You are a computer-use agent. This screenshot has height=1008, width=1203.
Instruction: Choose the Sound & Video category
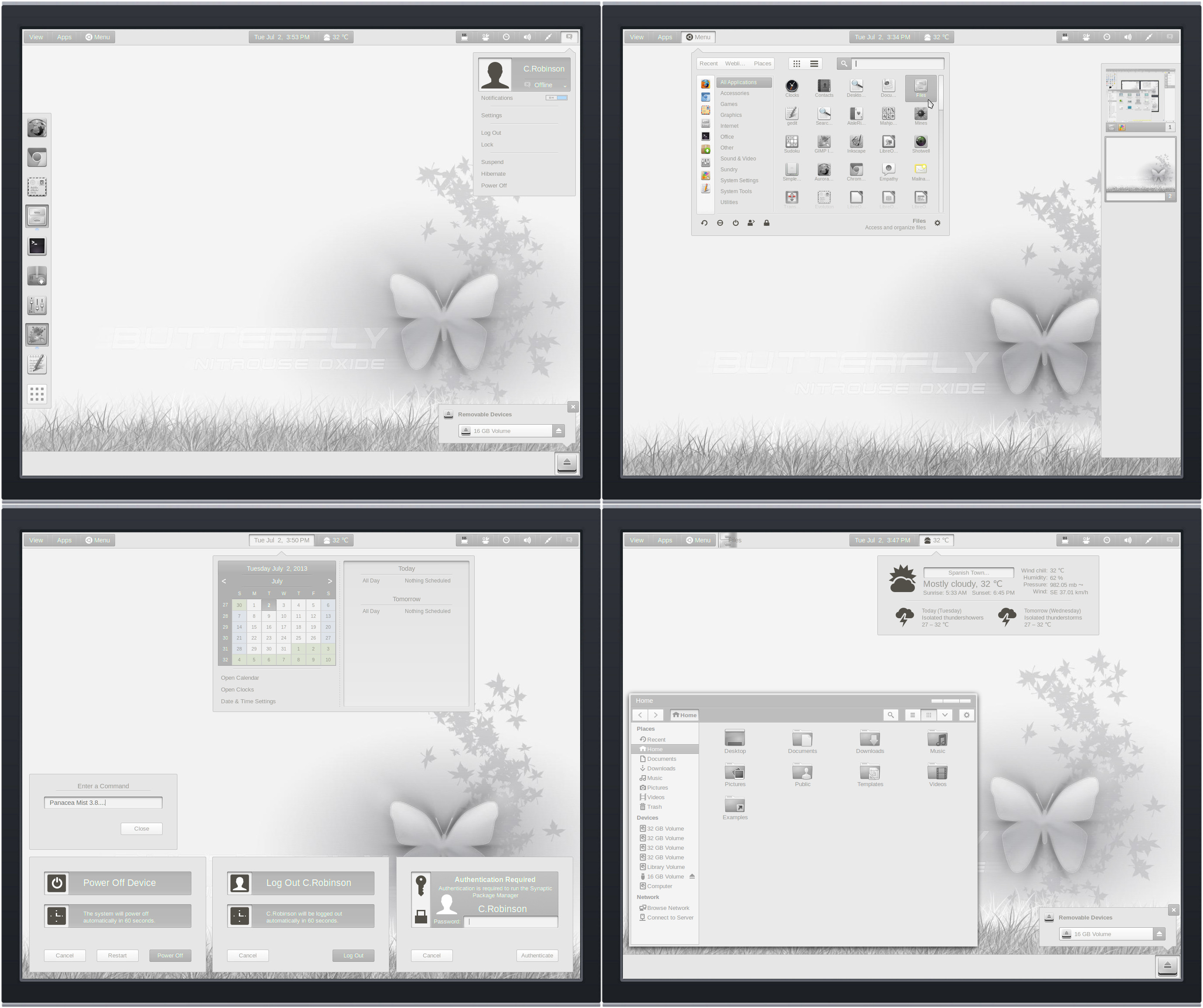(738, 159)
